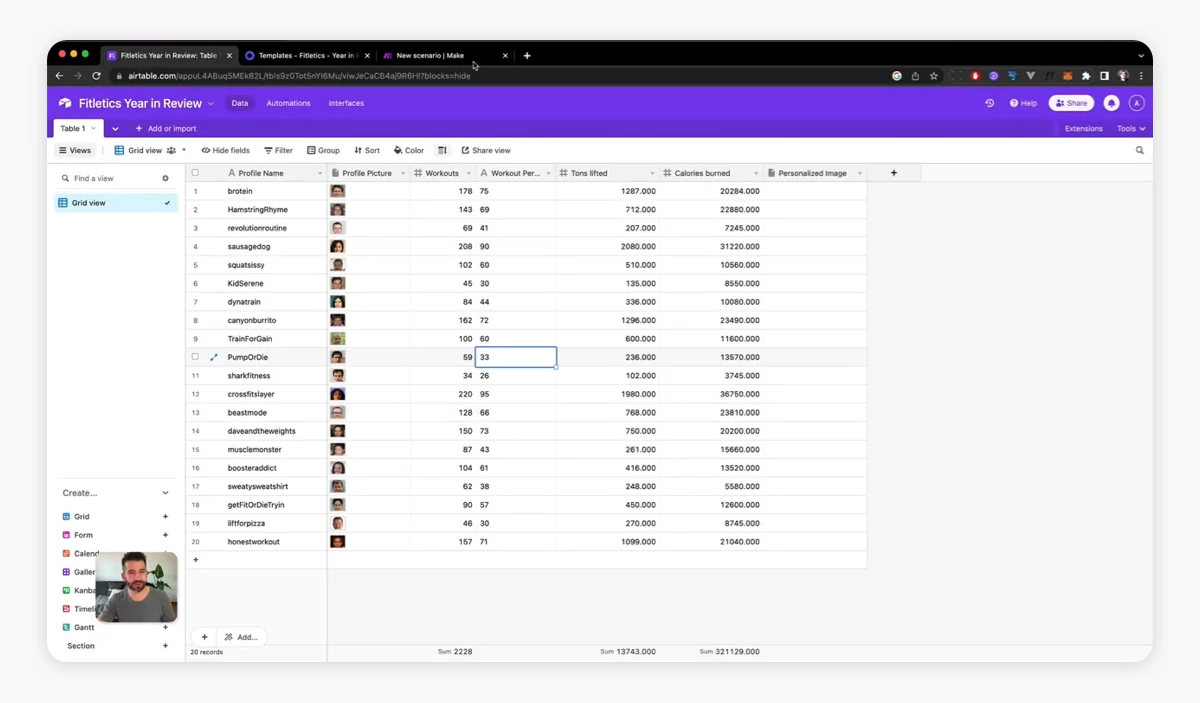
Task: Open sausagedog's profile picture thumbnail
Action: [x=338, y=247]
